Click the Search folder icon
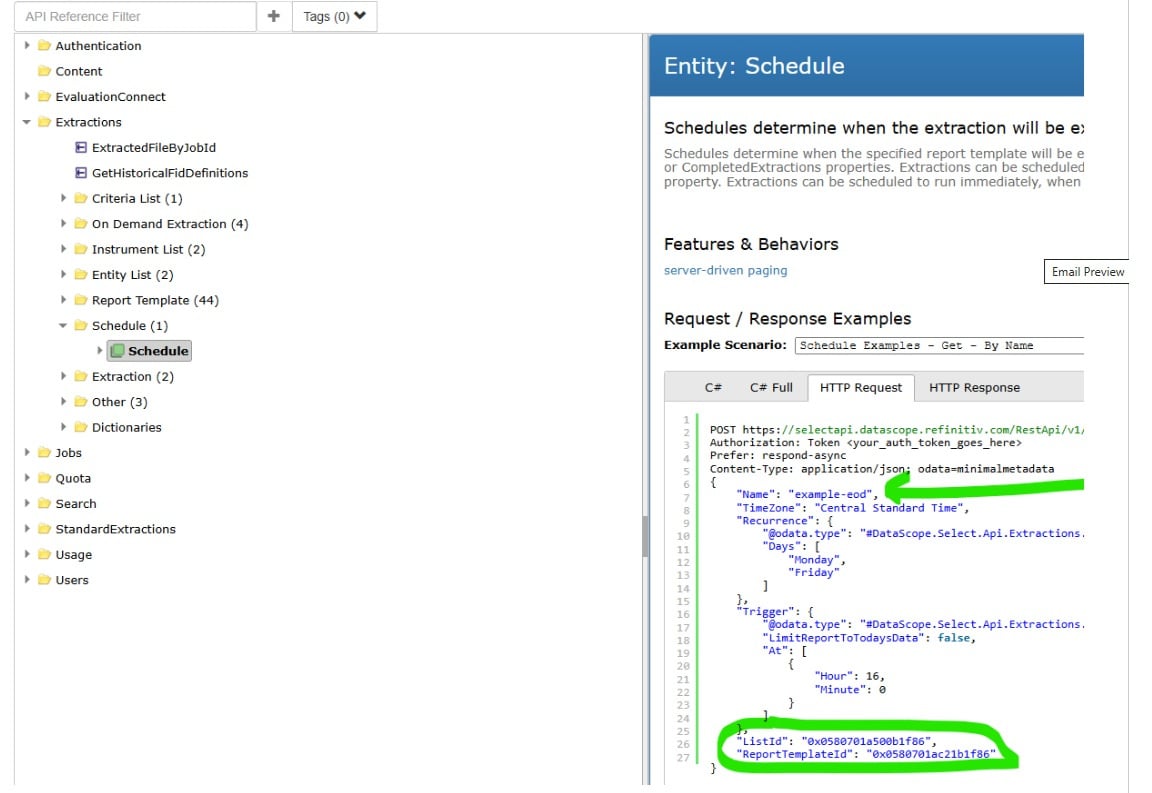The height and width of the screenshot is (793, 1152). [x=45, y=503]
